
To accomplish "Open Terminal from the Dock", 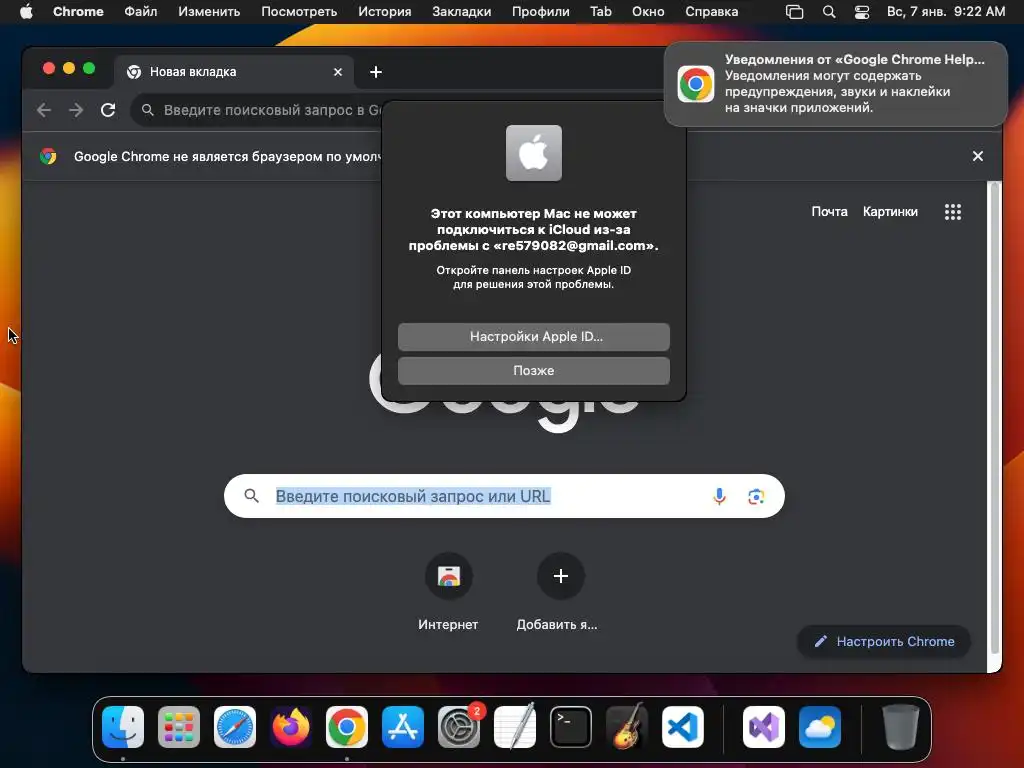I will coord(571,726).
